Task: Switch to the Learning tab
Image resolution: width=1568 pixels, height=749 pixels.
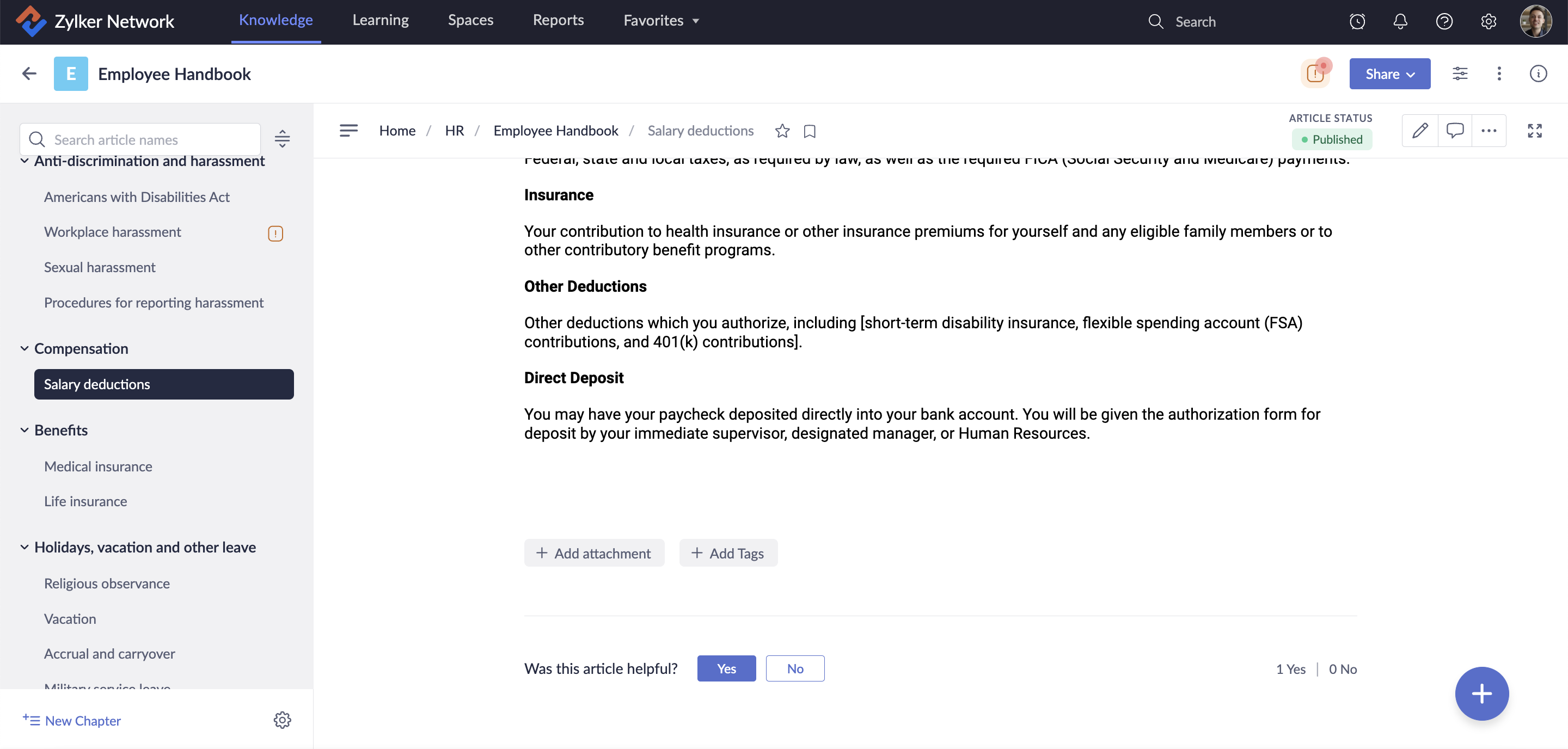Action: 381,20
